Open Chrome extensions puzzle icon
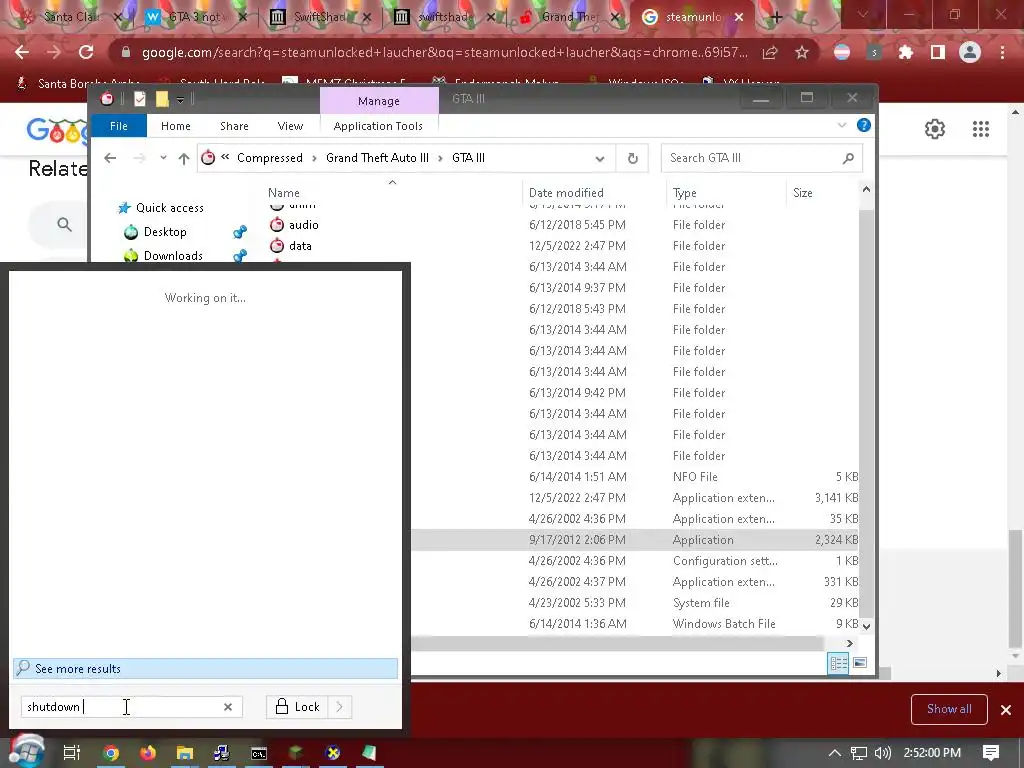Image resolution: width=1024 pixels, height=768 pixels. 905,52
